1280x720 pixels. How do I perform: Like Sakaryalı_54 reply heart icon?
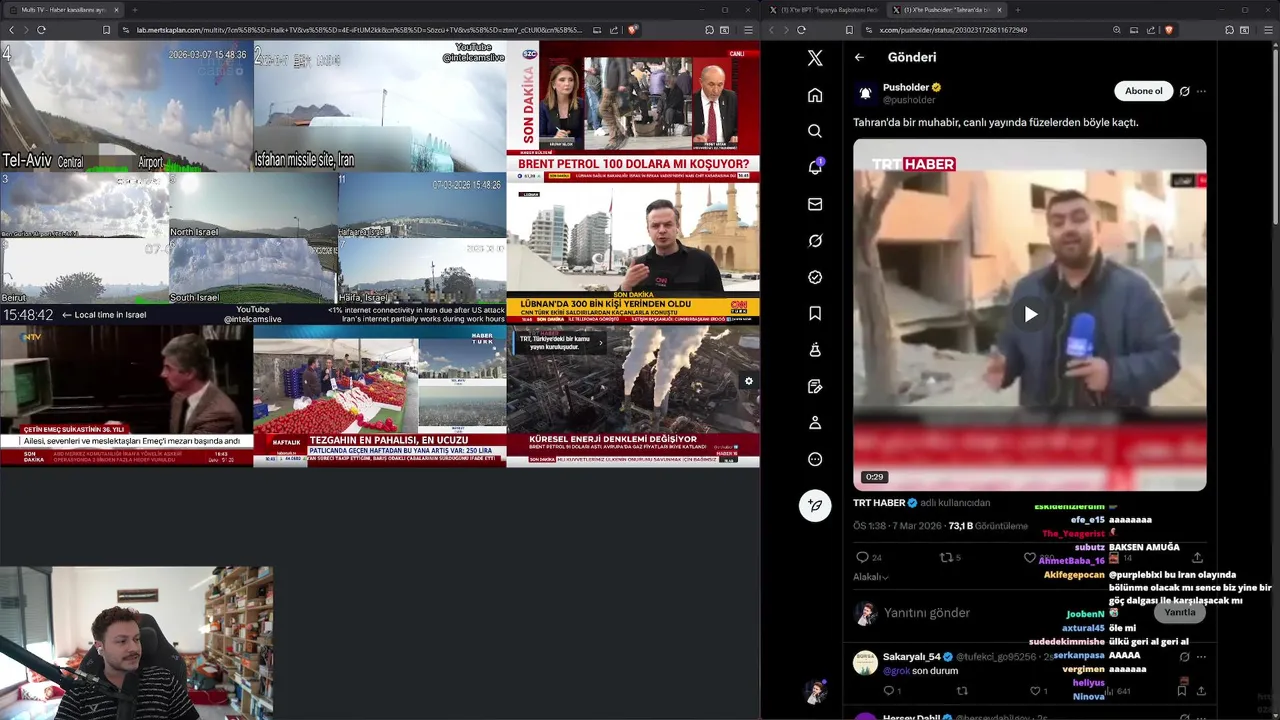(1036, 690)
